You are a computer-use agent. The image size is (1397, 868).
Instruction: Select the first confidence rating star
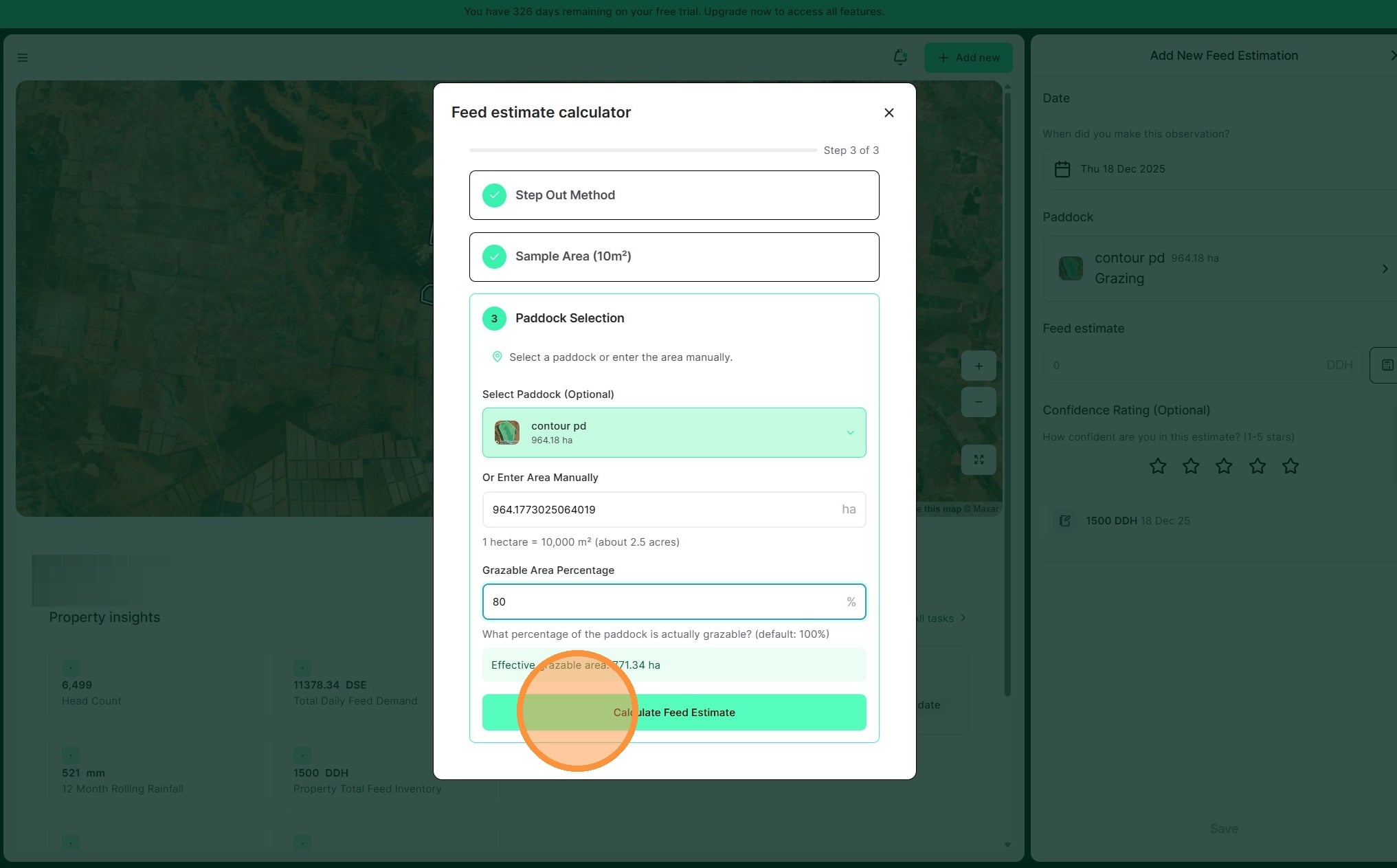tap(1158, 467)
